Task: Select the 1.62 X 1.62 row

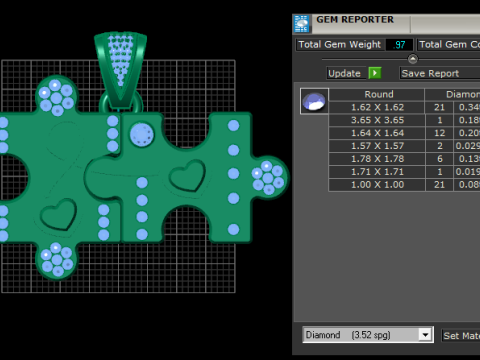Action: point(404,107)
